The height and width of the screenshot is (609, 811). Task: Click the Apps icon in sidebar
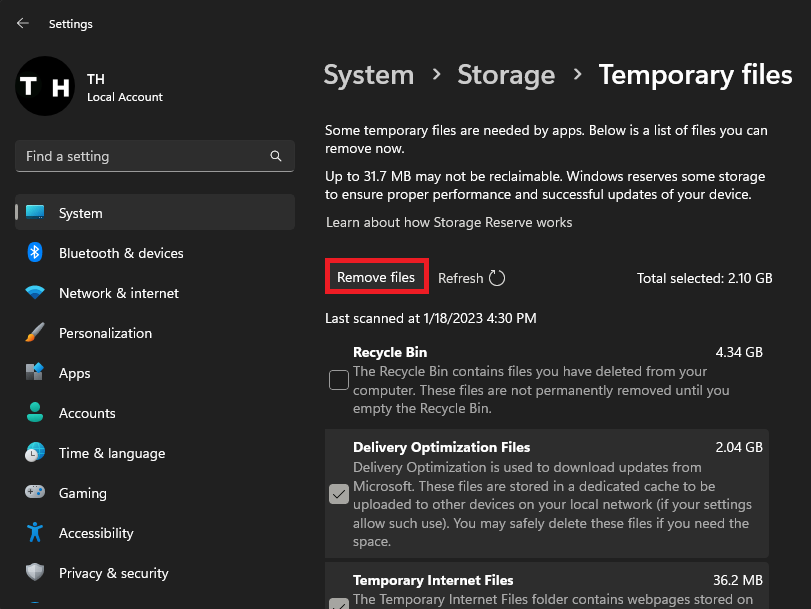click(35, 373)
